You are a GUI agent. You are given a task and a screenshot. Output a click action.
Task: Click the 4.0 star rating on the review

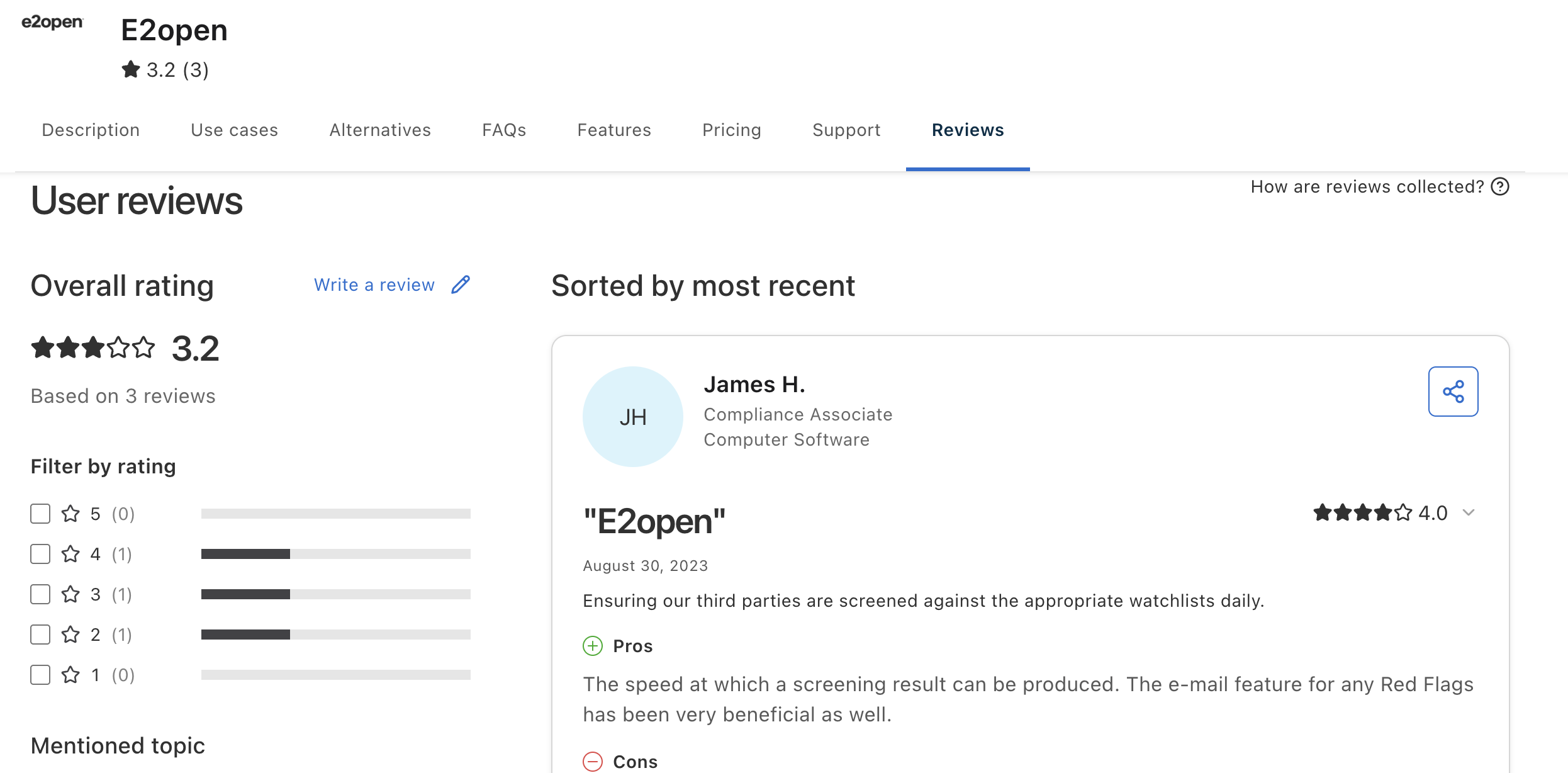click(1380, 513)
